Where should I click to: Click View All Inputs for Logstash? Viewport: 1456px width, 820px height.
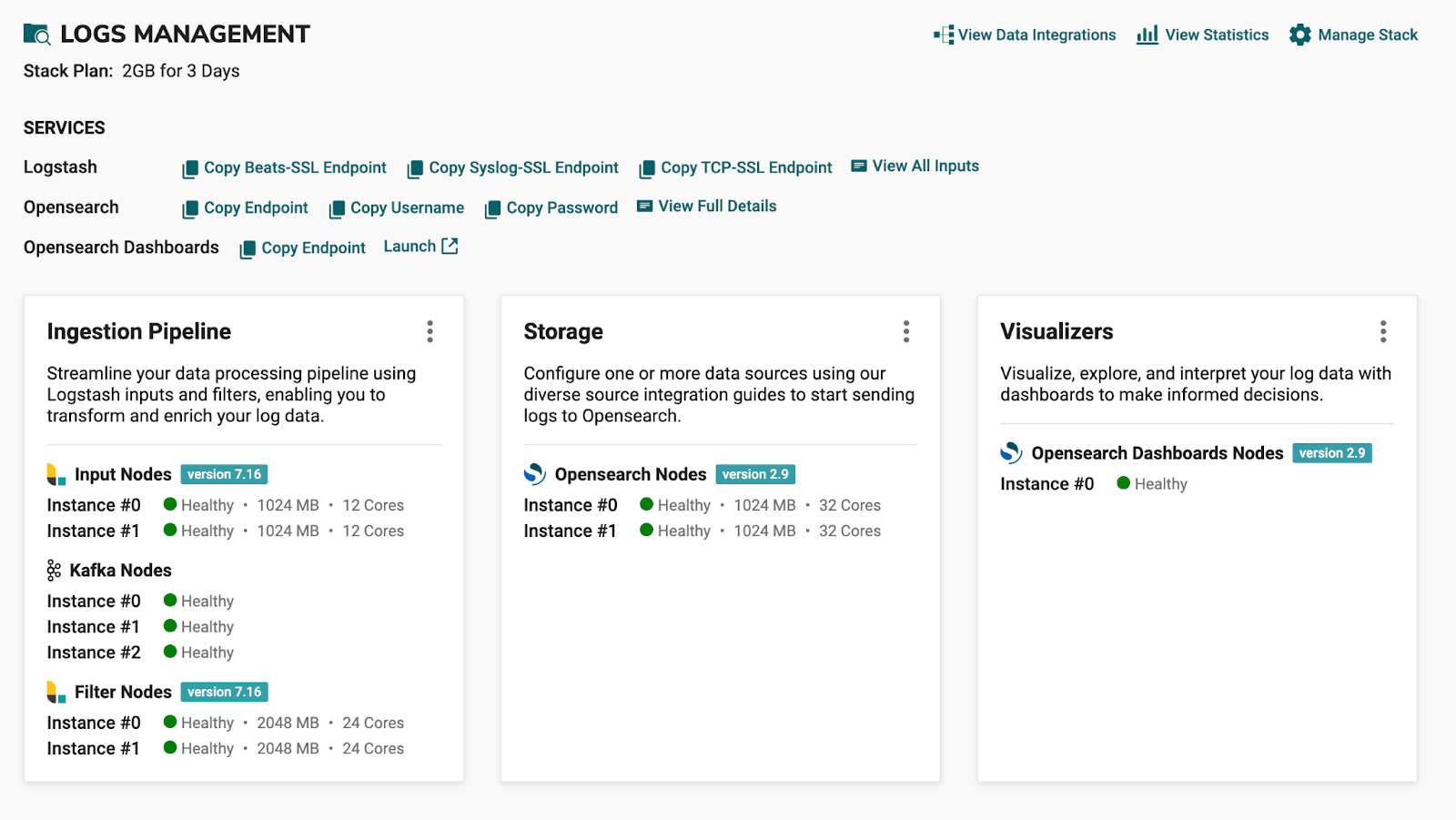(x=925, y=166)
